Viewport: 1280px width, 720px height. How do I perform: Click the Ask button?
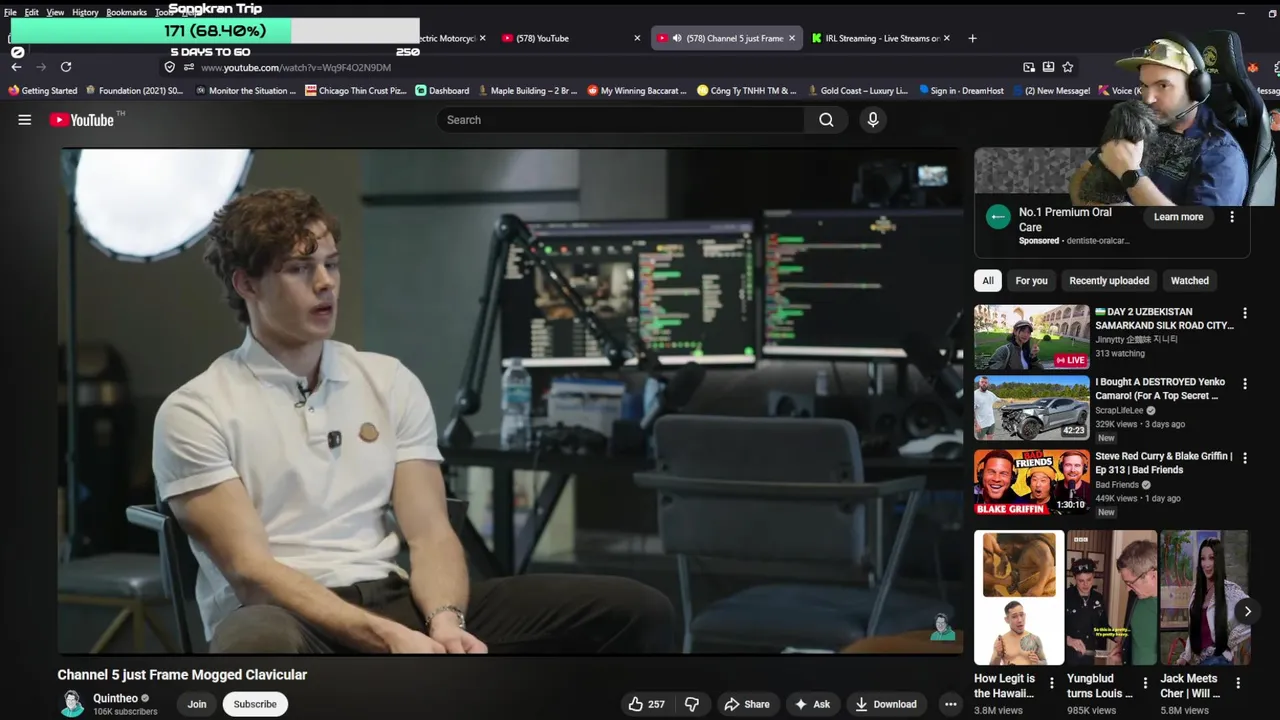coord(812,704)
